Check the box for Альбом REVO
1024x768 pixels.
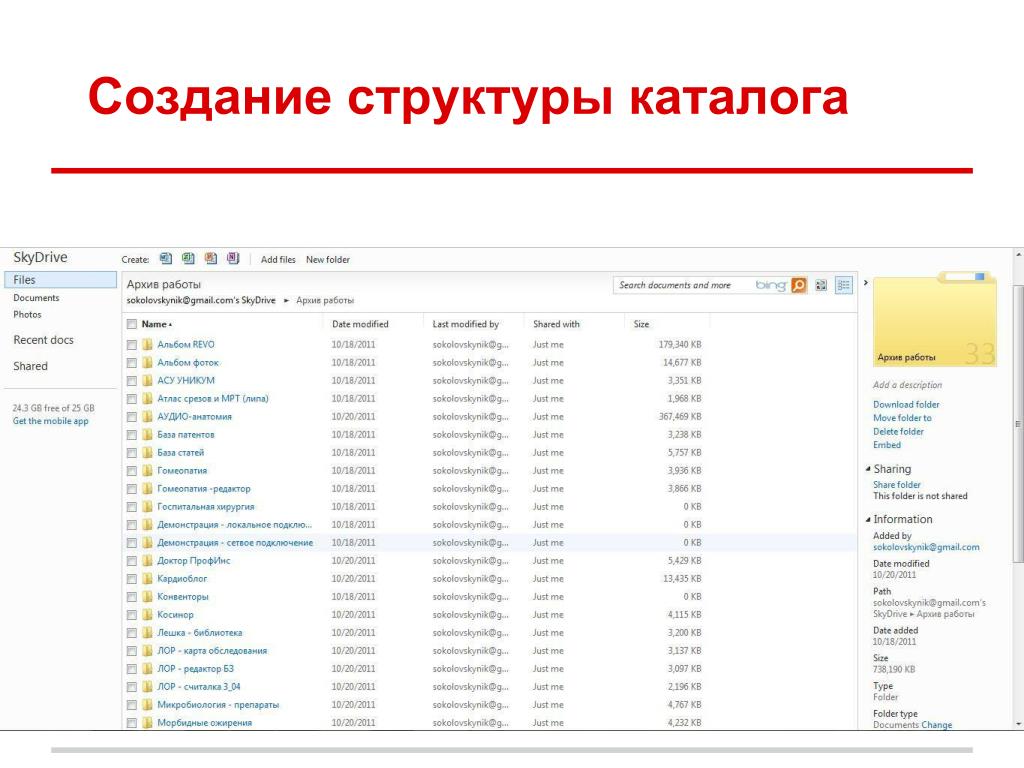pyautogui.click(x=132, y=345)
